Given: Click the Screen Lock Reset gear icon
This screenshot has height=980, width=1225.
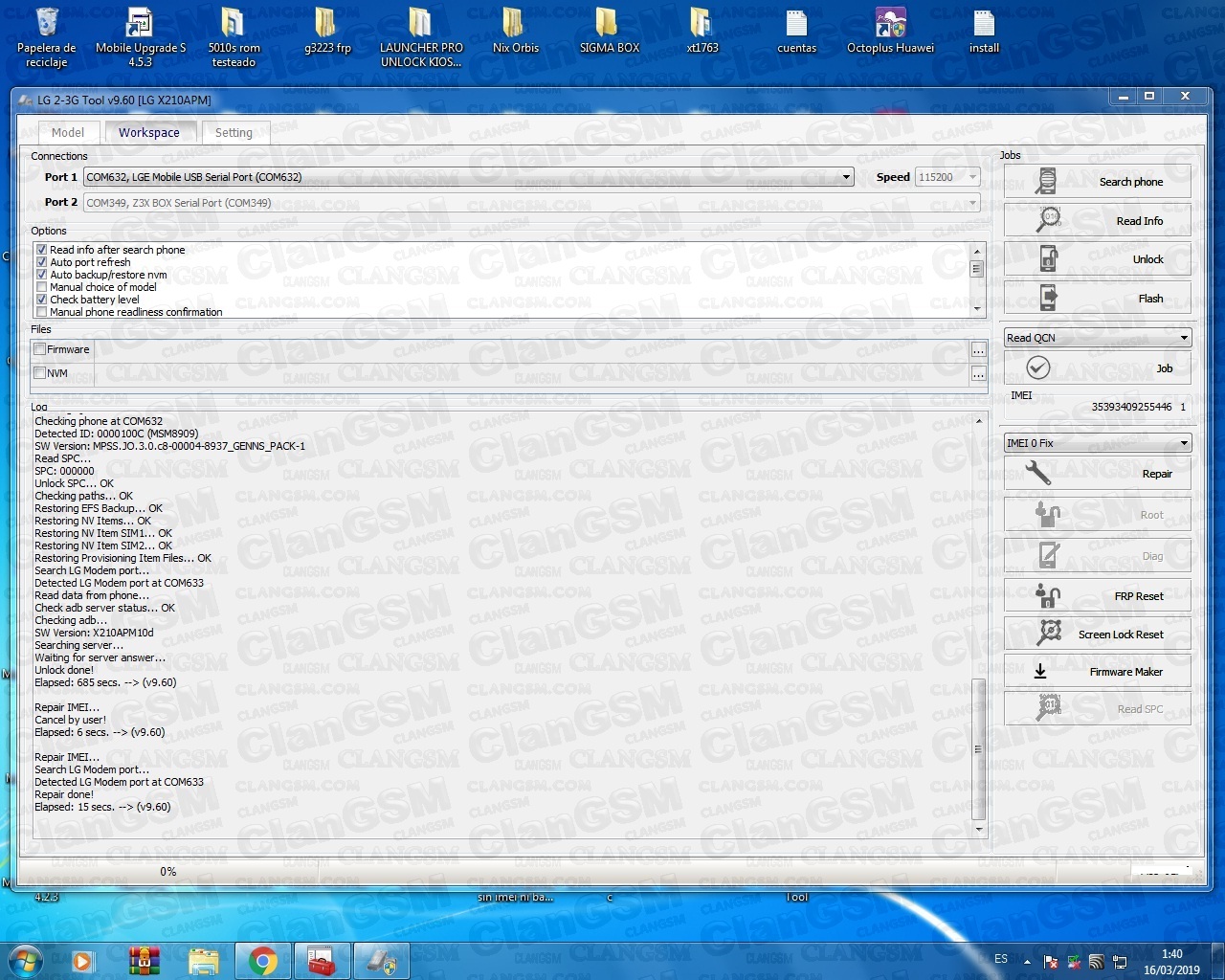Looking at the screenshot, I should (x=1050, y=633).
